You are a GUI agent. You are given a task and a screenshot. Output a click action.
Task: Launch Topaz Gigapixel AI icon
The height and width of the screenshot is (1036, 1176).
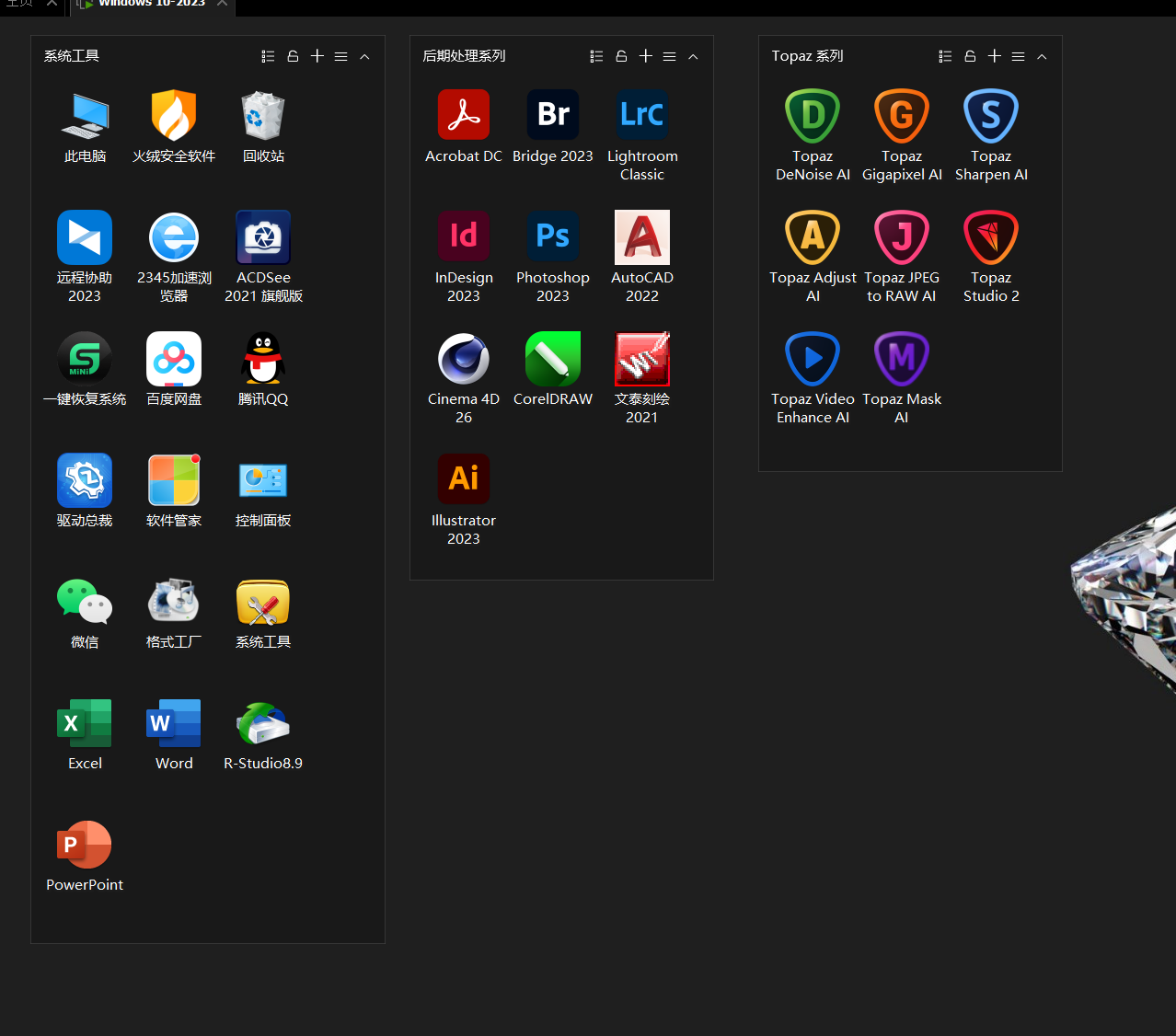click(902, 116)
